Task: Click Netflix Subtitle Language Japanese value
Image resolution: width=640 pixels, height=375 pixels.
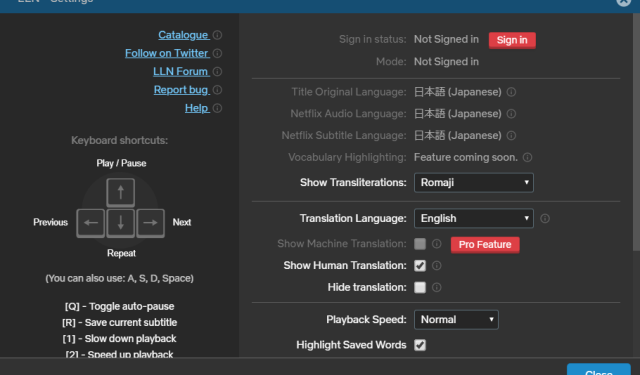Action: pos(458,135)
